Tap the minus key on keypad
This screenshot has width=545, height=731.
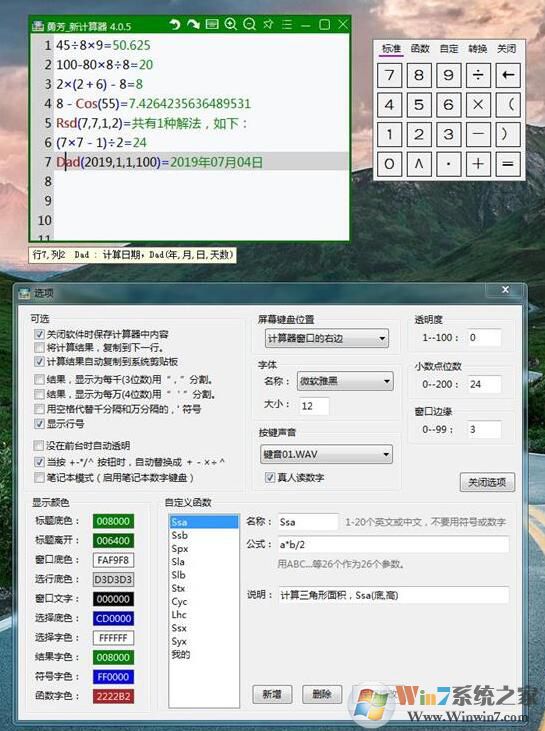point(478,134)
